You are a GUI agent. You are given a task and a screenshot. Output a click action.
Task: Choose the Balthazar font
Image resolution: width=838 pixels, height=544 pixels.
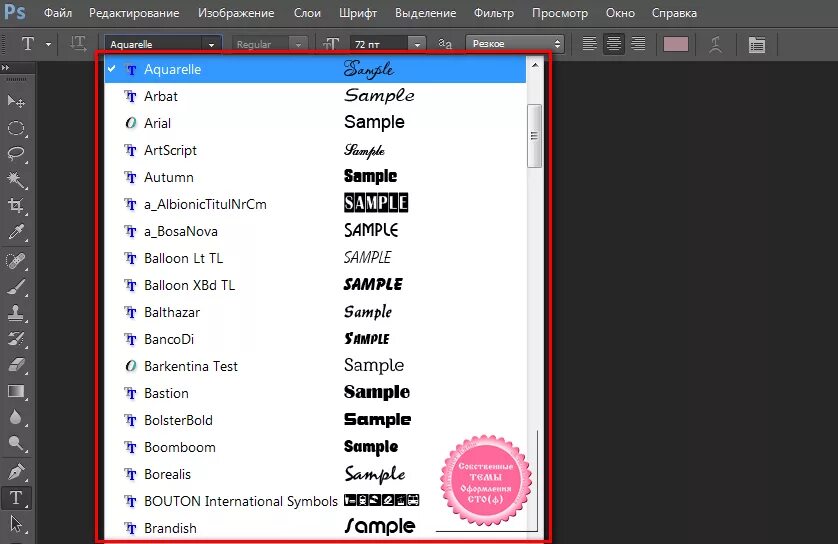(315, 312)
